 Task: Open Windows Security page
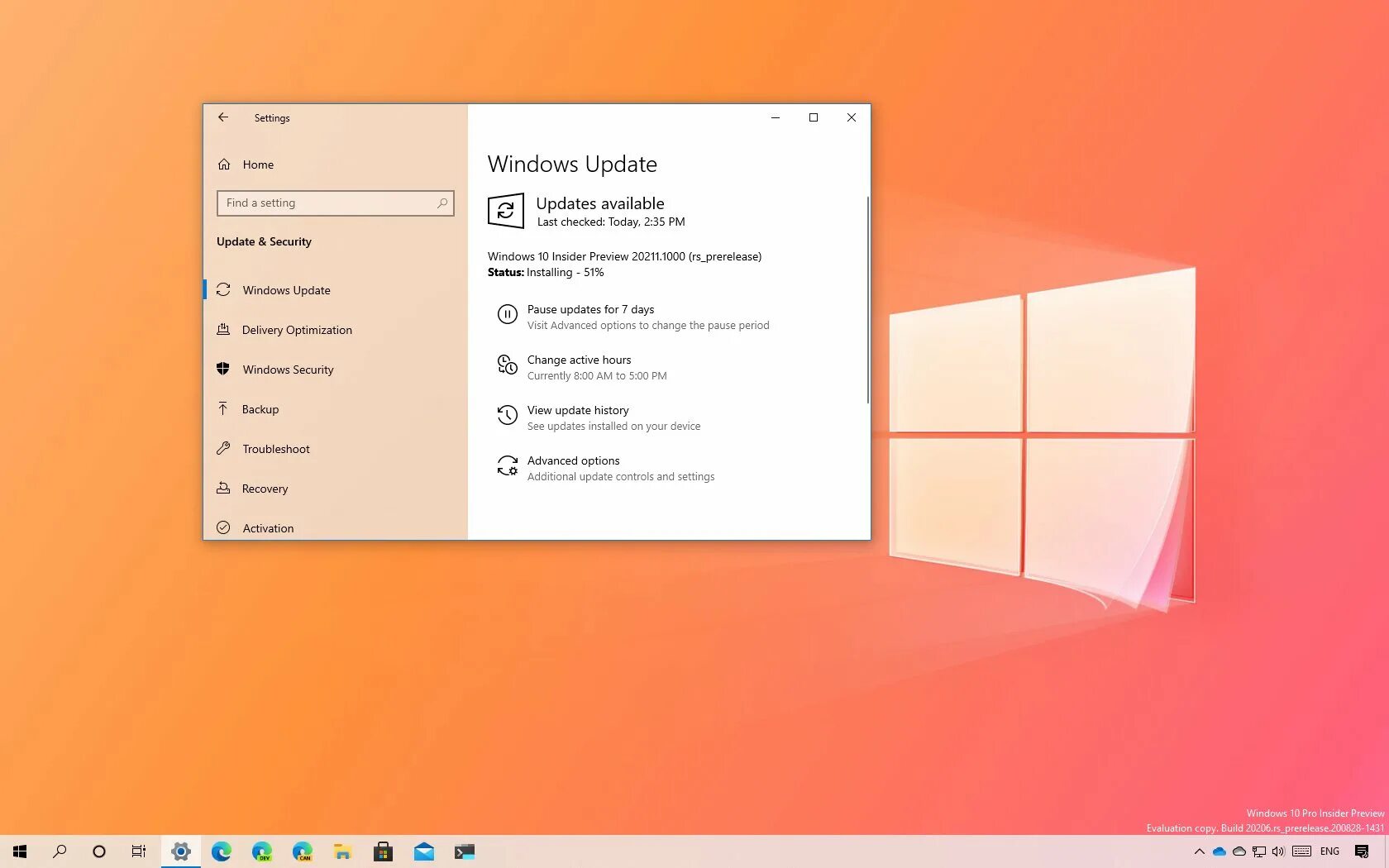click(x=335, y=370)
